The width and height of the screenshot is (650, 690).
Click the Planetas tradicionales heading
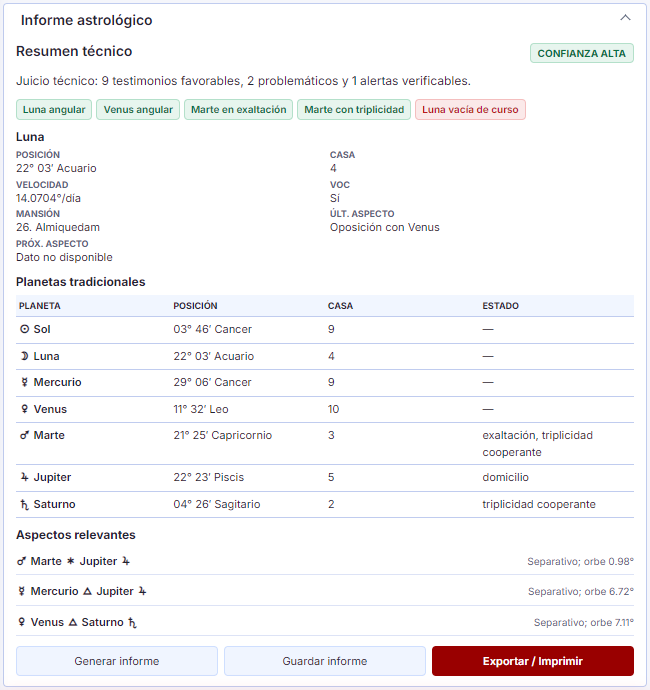coord(81,282)
